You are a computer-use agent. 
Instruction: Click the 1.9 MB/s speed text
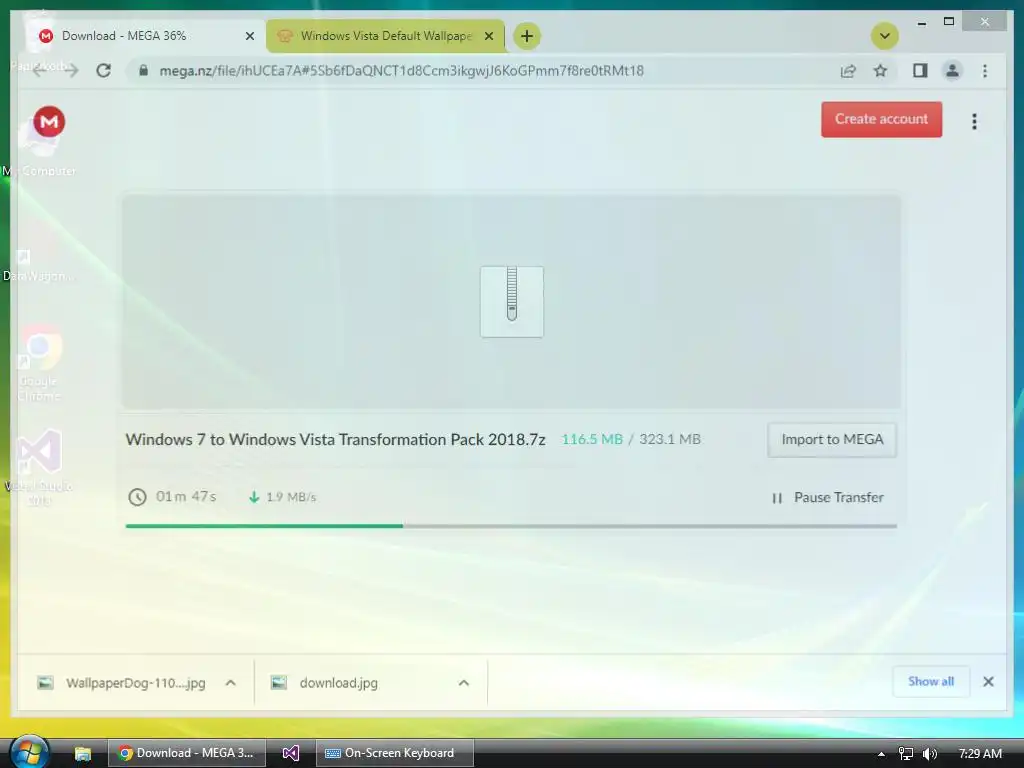coord(291,497)
